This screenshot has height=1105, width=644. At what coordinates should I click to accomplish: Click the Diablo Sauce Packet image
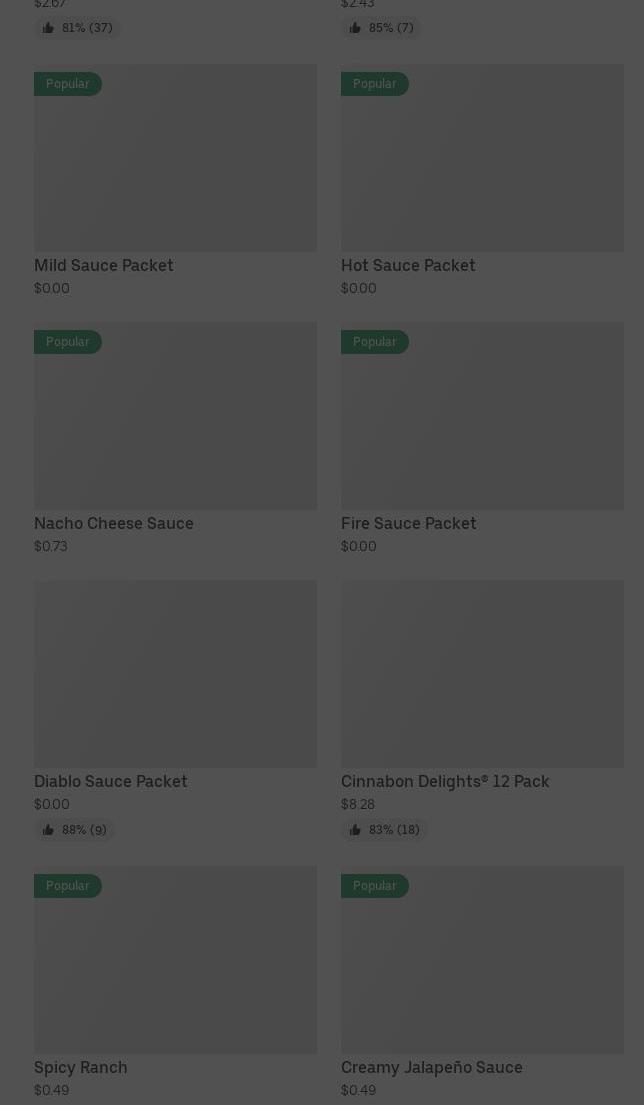point(175,674)
